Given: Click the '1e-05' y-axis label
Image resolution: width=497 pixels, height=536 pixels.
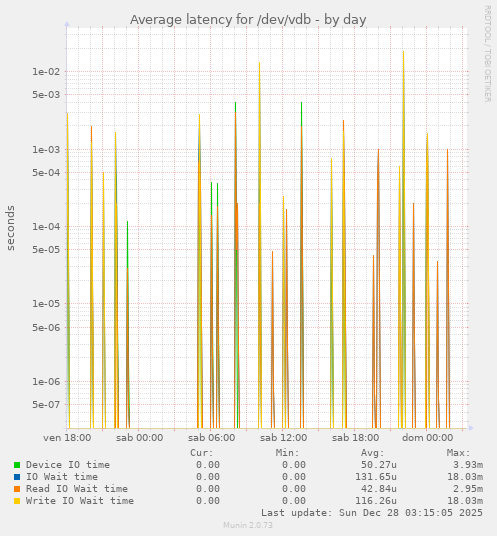Looking at the screenshot, I should click(46, 304).
